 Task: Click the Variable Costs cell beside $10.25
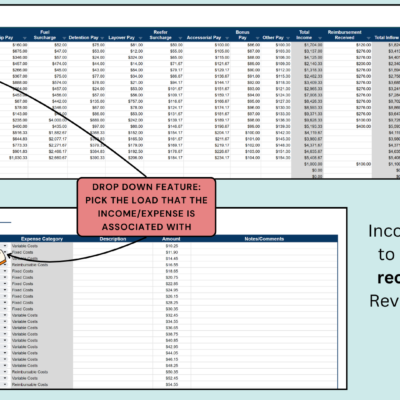click(x=41, y=246)
